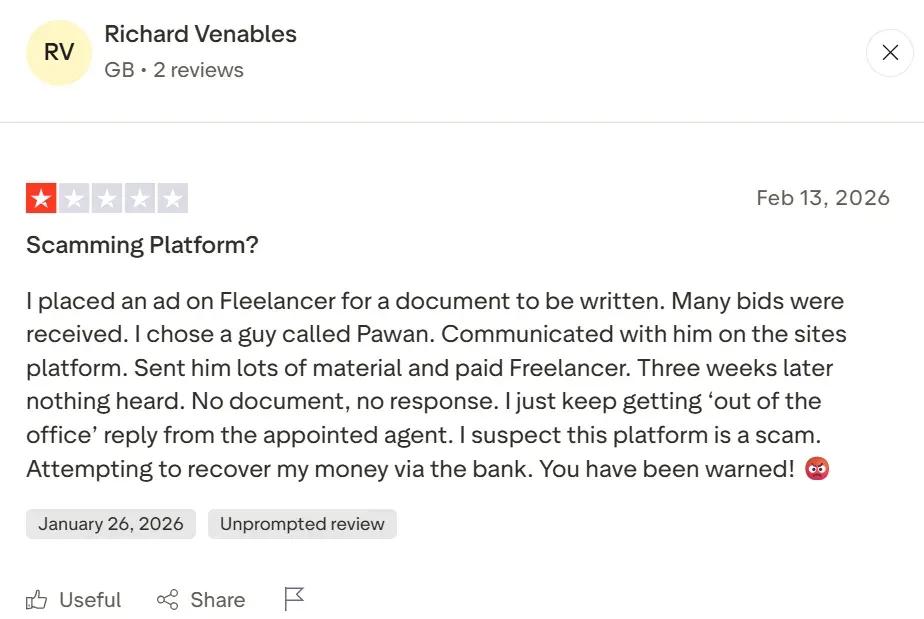Screen dimensions: 924x619
Task: Click the 2 reviews link
Action: [197, 70]
